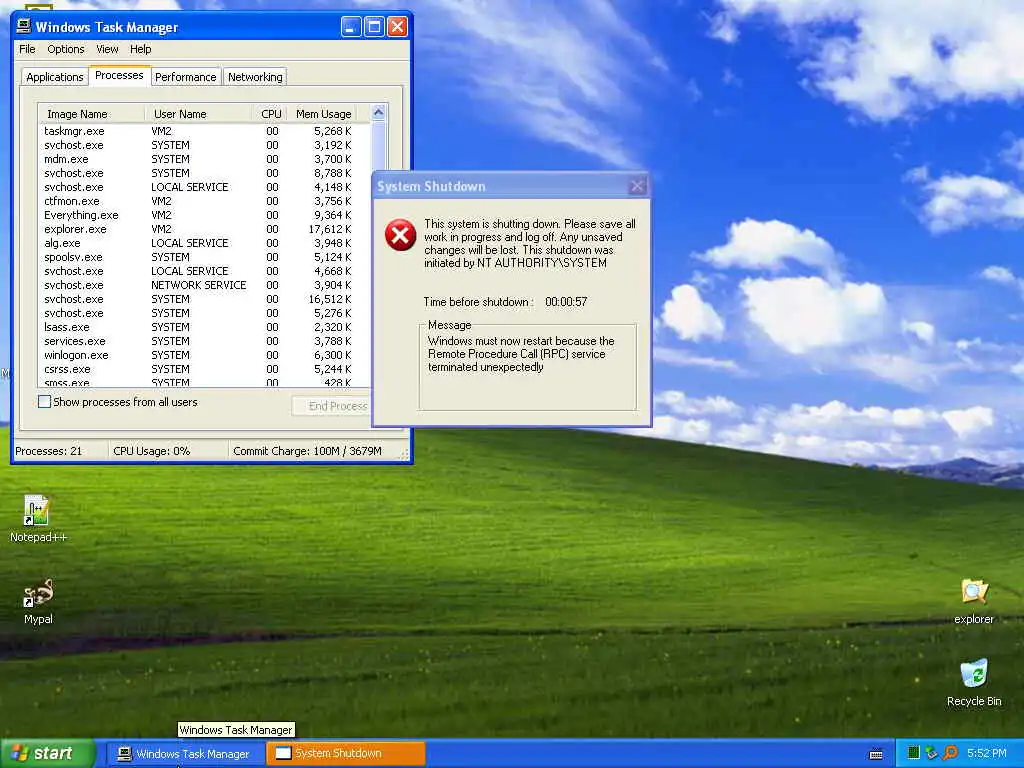
Task: Click the taskbar clock showing 5:52 PM
Action: click(x=987, y=753)
